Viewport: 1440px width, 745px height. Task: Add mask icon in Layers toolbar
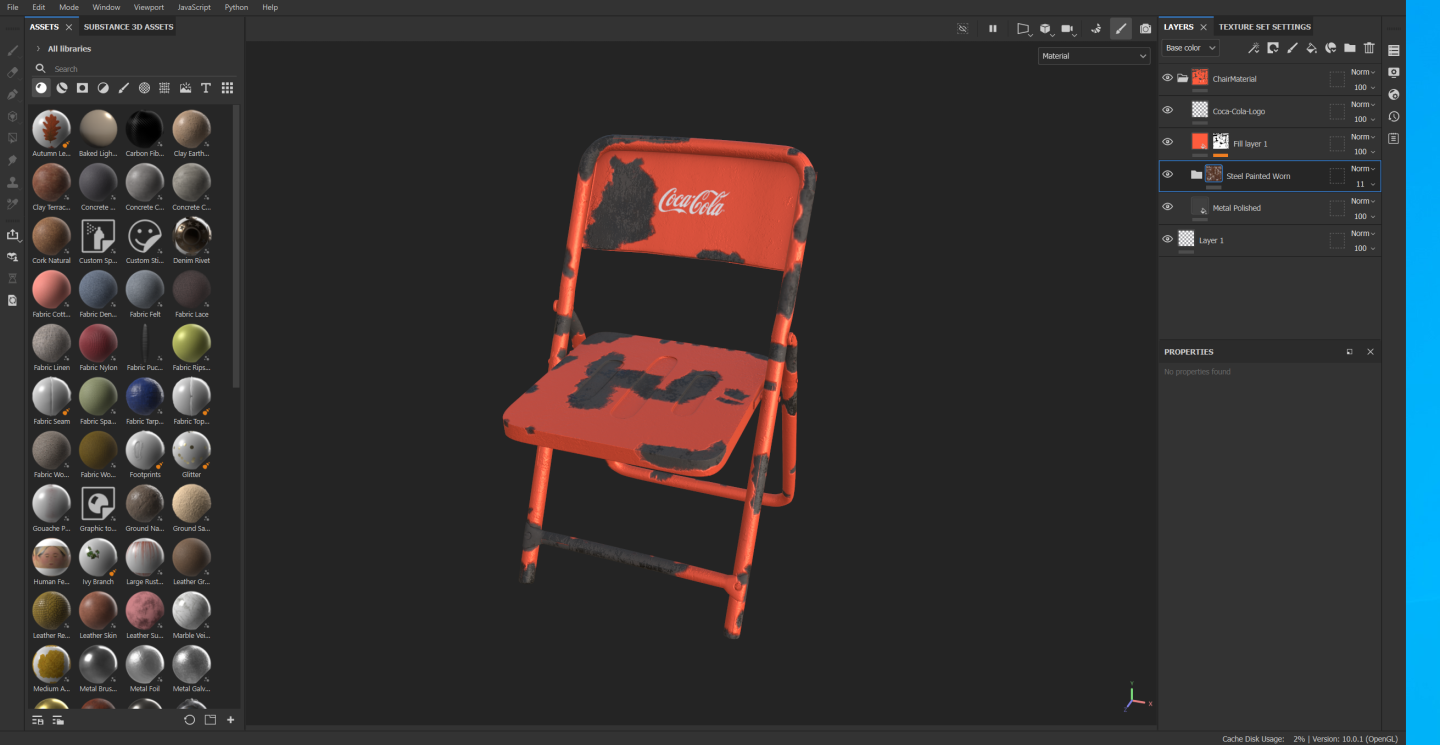(x=1273, y=48)
